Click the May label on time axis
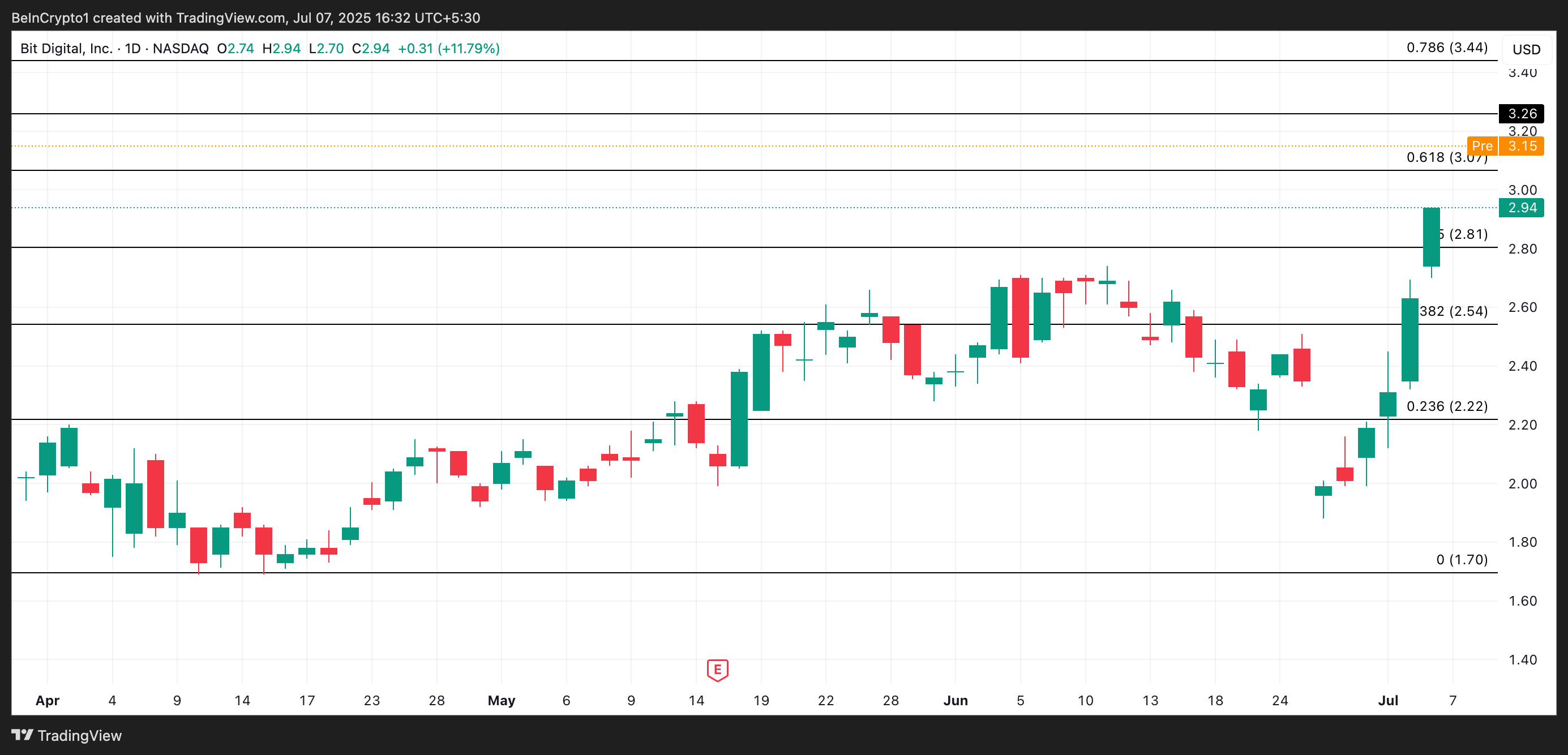This screenshot has height=755, width=1568. click(x=501, y=700)
